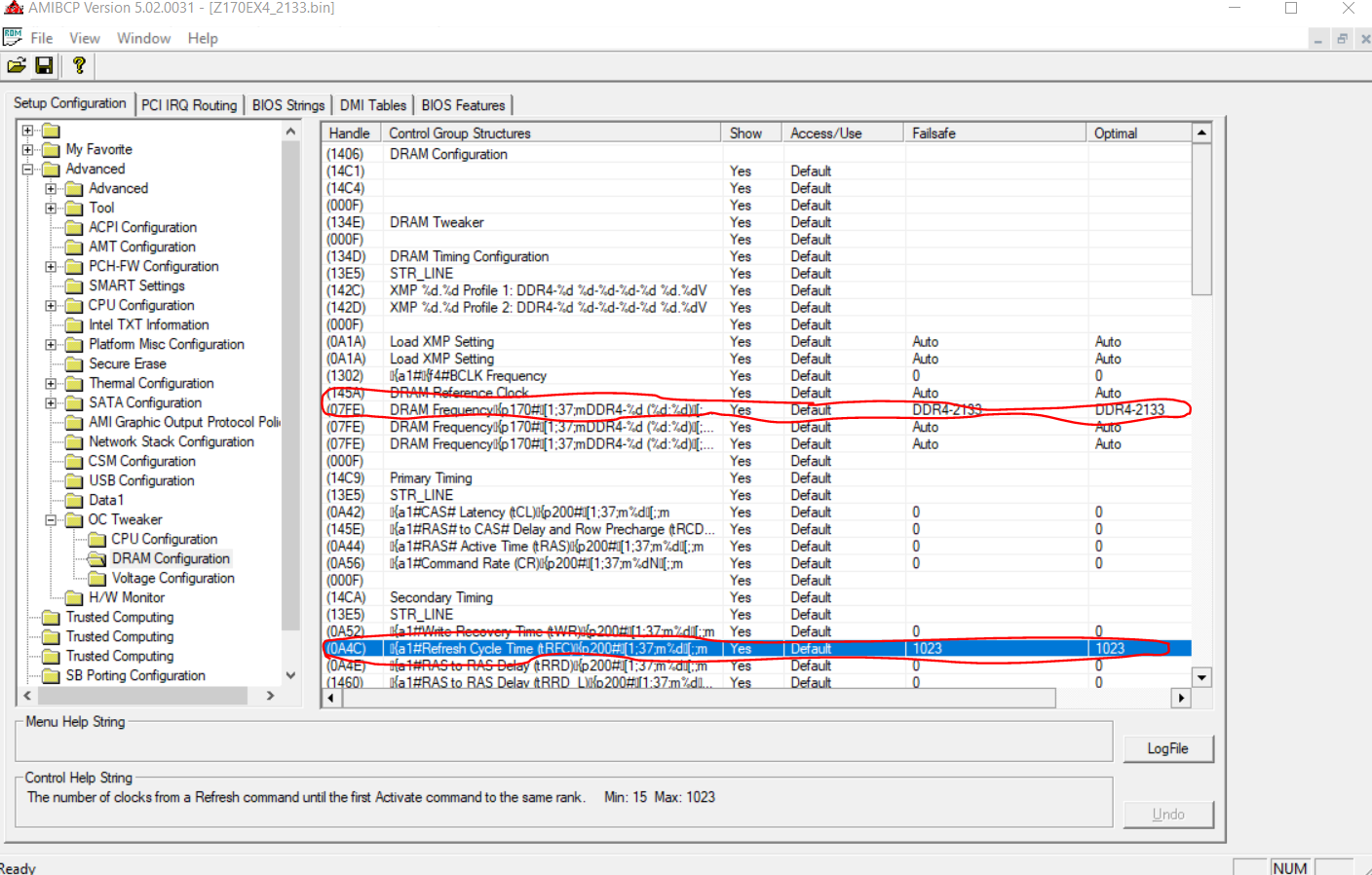This screenshot has width=1372, height=875.
Task: Click the ACPI Configuration folder icon
Action: click(74, 228)
